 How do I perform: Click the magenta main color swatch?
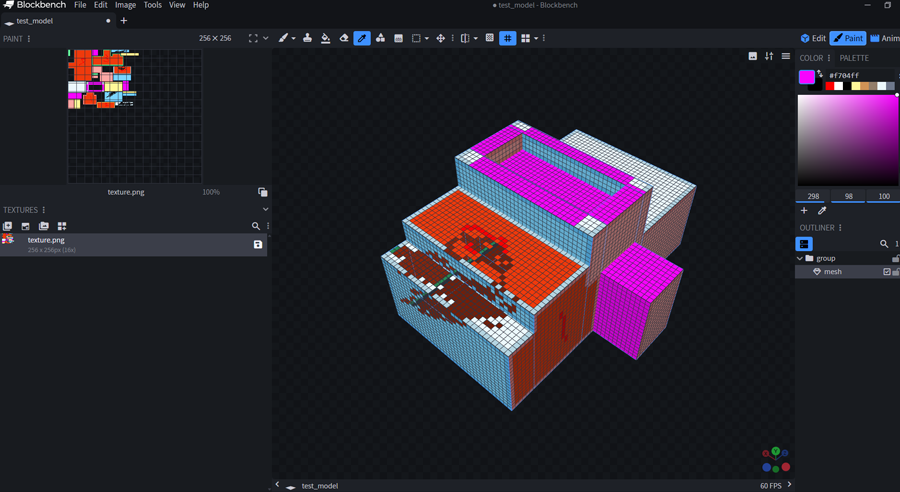pos(806,76)
